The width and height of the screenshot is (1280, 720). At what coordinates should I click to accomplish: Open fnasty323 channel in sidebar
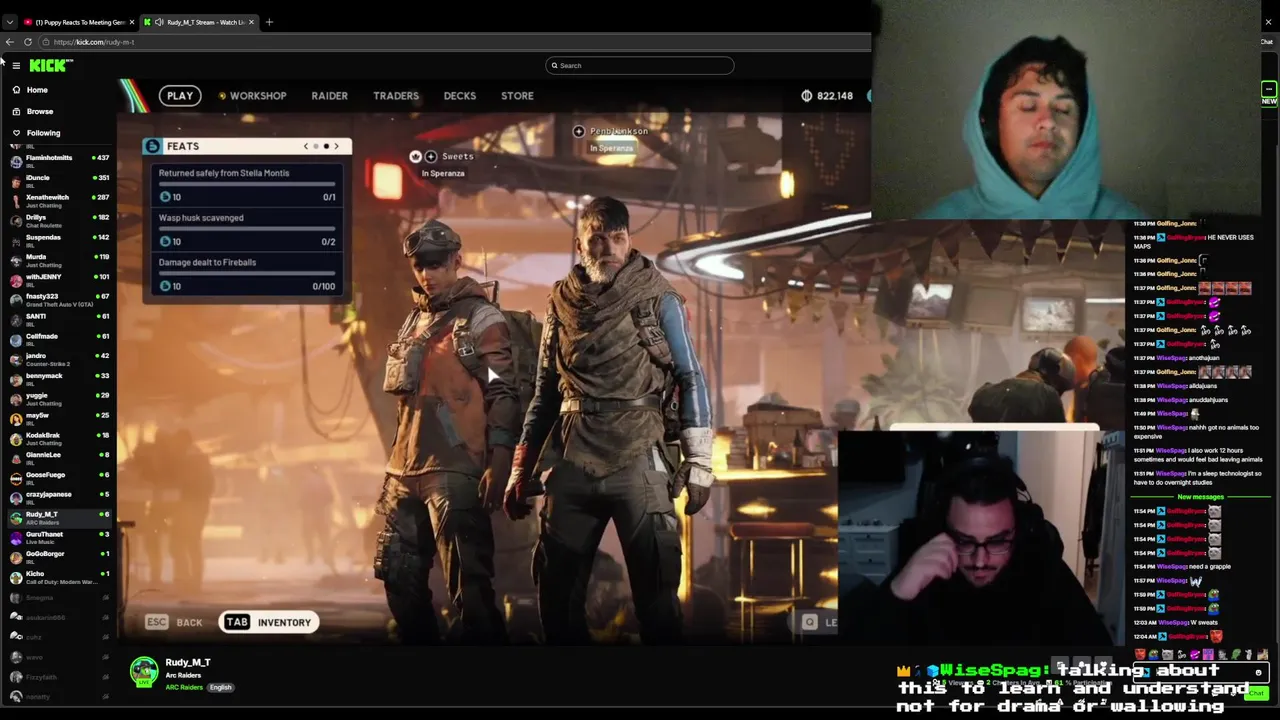tap(60, 298)
